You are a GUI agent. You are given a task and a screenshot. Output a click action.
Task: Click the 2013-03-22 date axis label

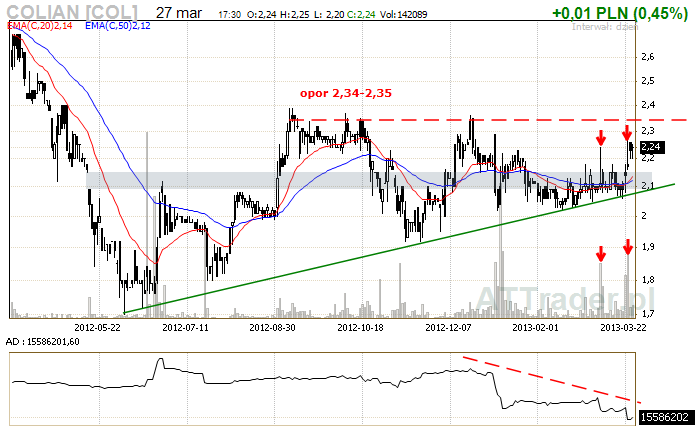(x=623, y=328)
